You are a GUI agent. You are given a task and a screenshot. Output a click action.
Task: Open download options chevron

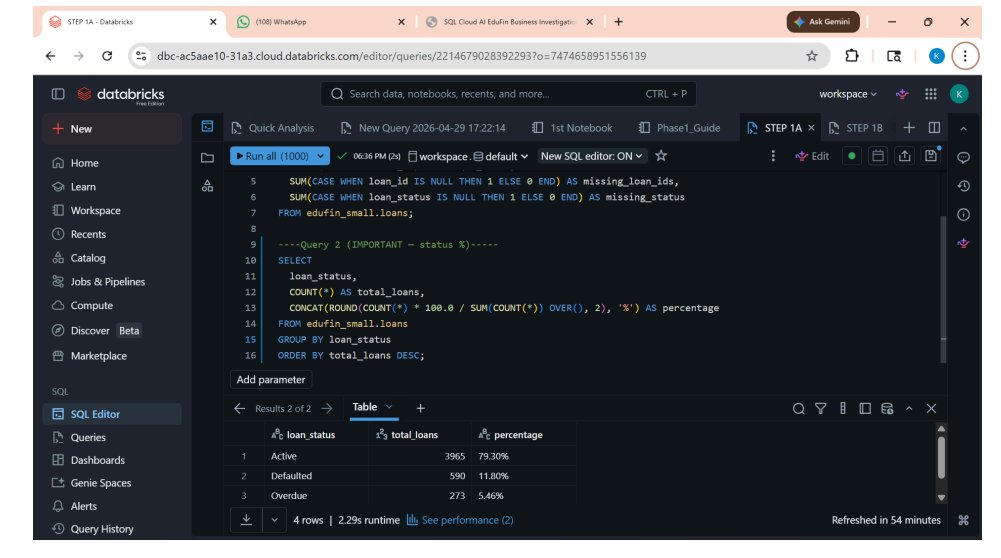pos(275,520)
